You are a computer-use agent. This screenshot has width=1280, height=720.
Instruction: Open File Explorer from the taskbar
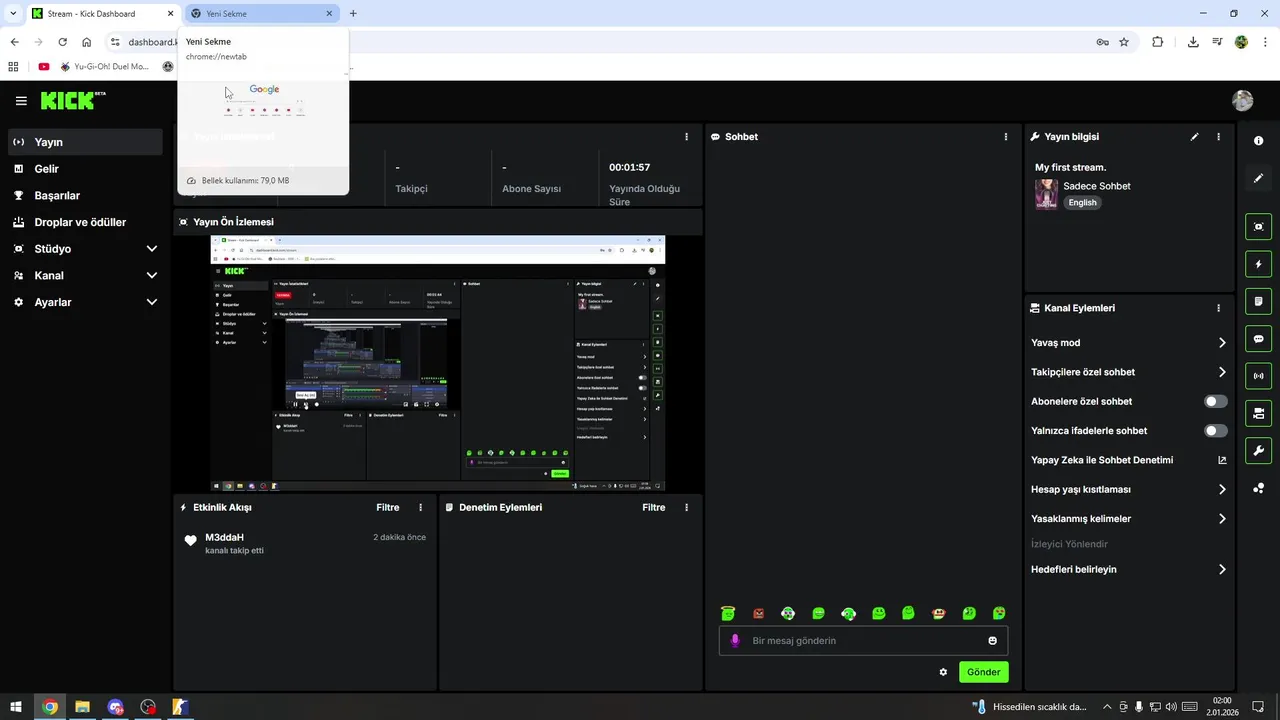click(x=83, y=707)
